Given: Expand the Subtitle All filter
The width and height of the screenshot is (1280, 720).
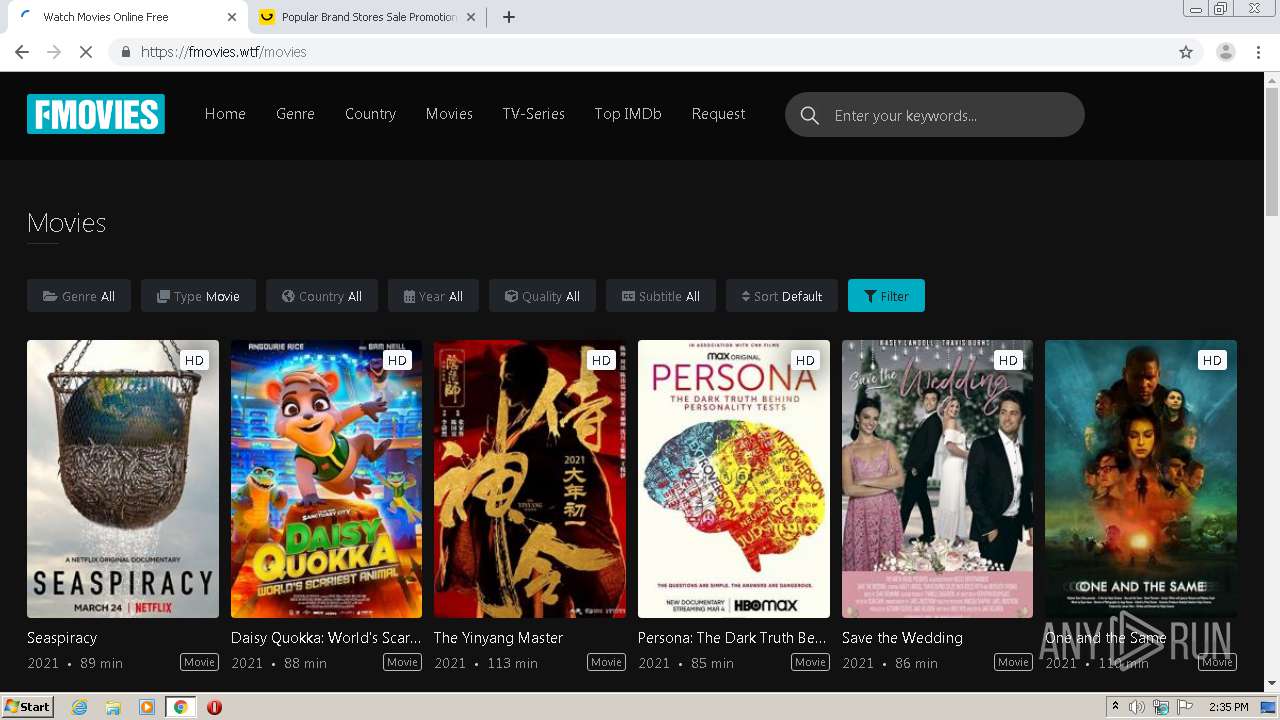Looking at the screenshot, I should (x=661, y=296).
